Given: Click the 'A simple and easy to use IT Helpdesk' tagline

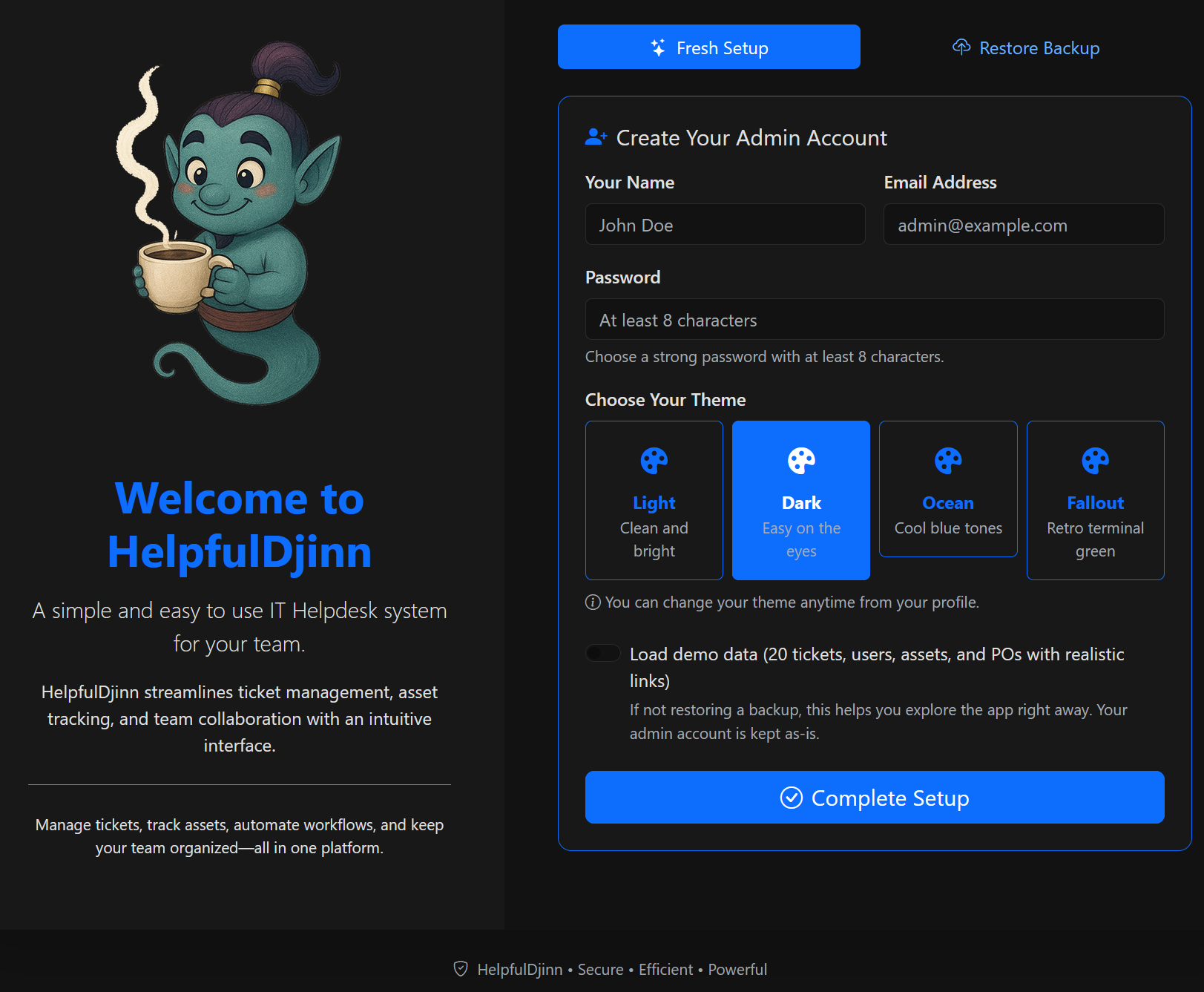Looking at the screenshot, I should pos(240,627).
